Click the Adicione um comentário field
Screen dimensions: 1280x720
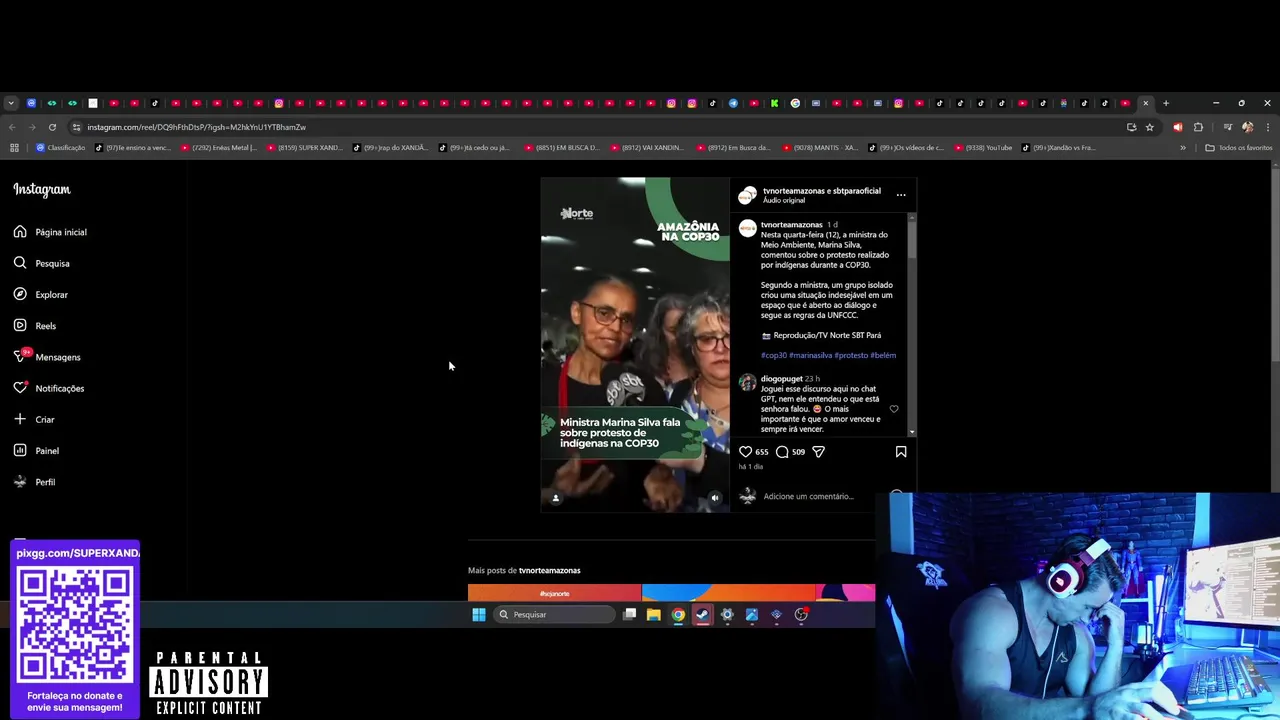[x=808, y=496]
